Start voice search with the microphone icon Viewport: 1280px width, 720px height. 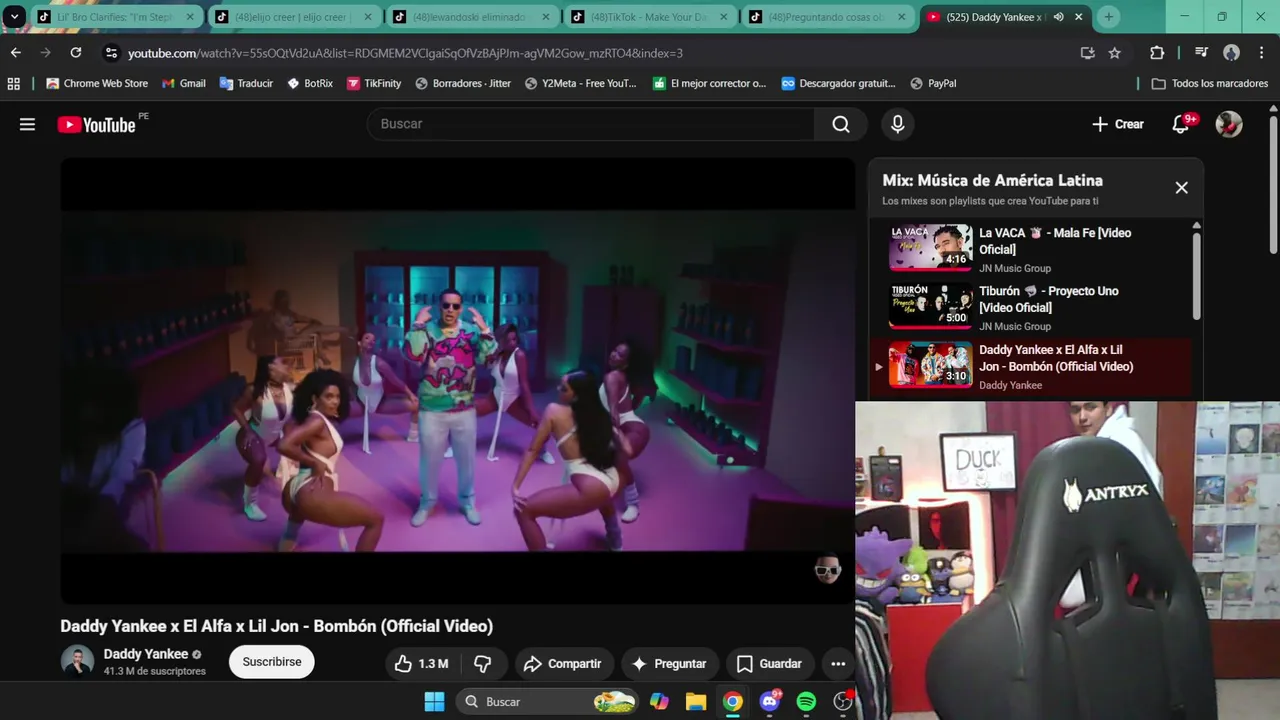(897, 124)
